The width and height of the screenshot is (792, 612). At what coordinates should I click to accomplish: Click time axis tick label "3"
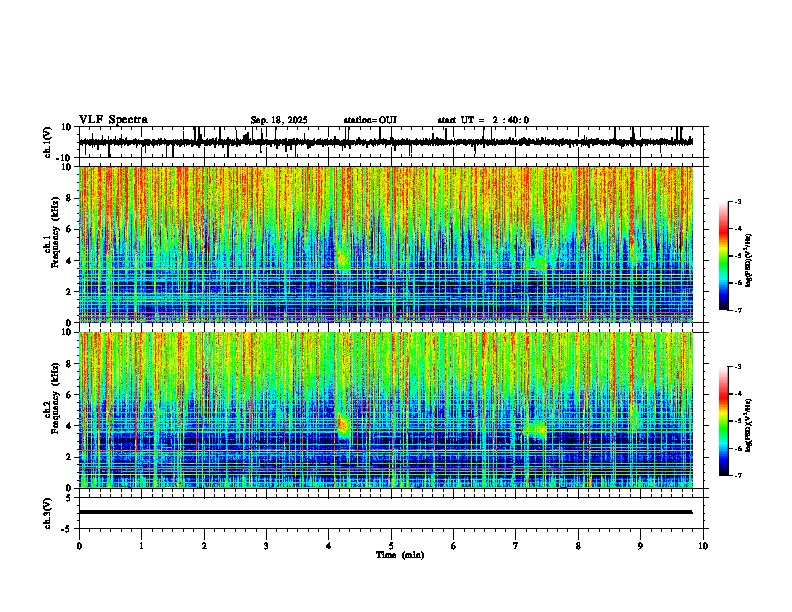[x=266, y=546]
